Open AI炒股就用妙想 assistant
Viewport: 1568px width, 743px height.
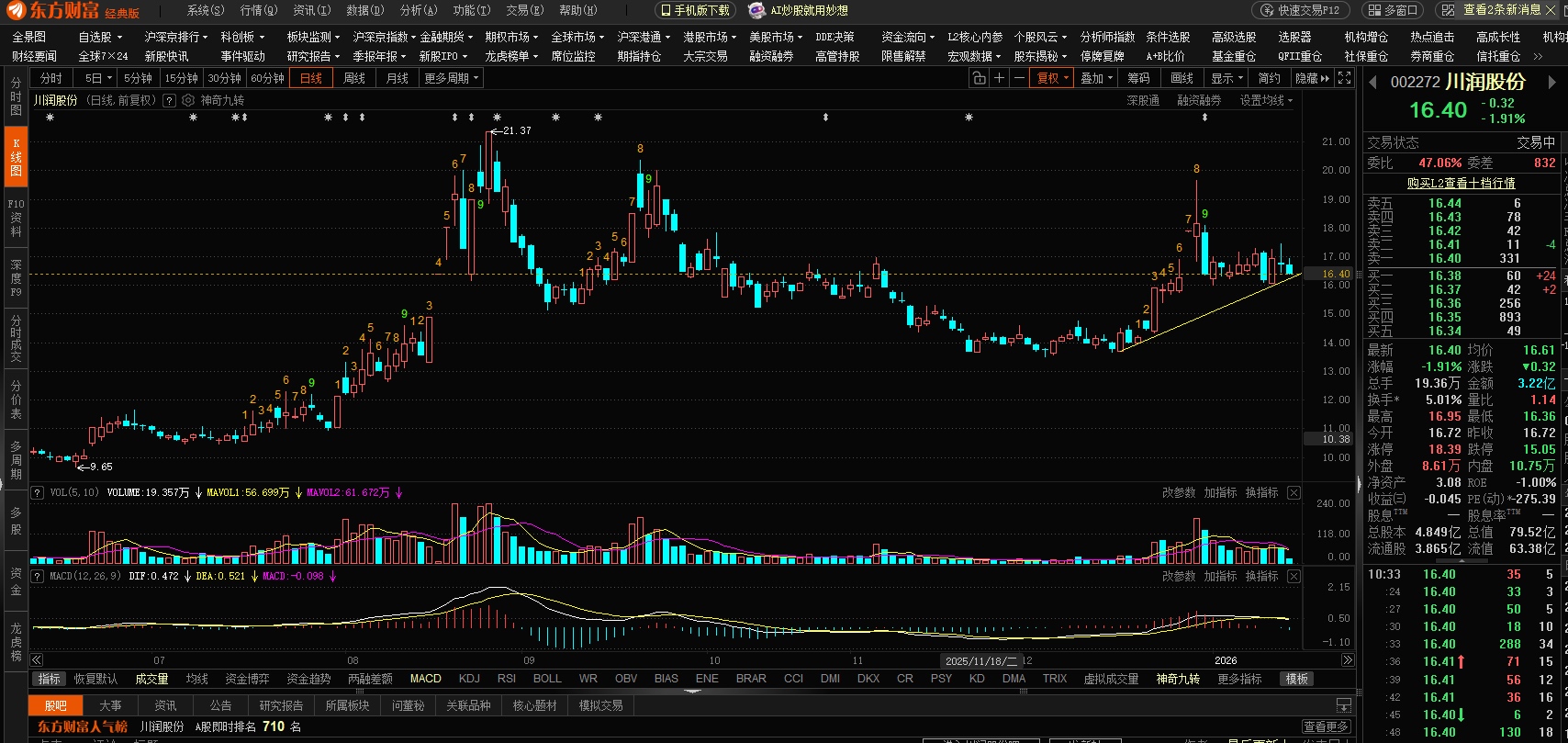click(799, 10)
